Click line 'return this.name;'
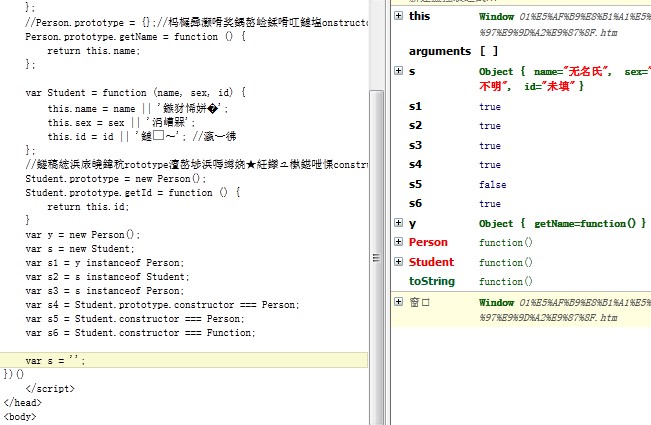This screenshot has width=651, height=425. pos(93,51)
